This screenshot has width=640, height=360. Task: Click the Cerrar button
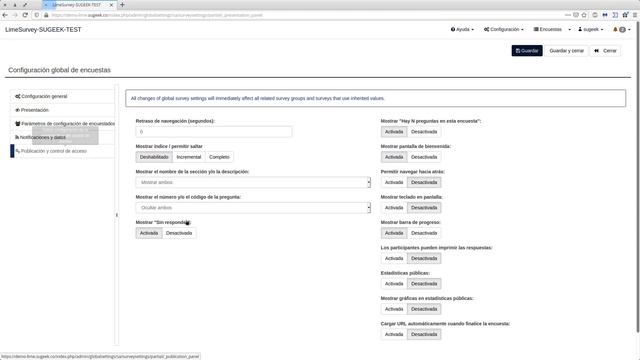(605, 51)
